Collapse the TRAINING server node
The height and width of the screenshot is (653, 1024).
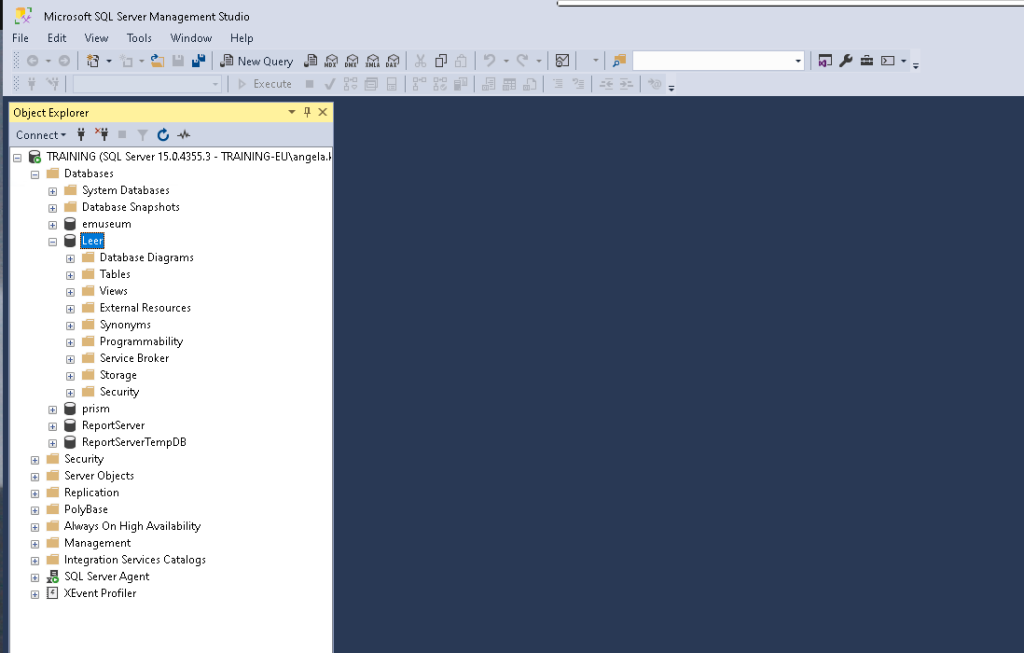18,157
